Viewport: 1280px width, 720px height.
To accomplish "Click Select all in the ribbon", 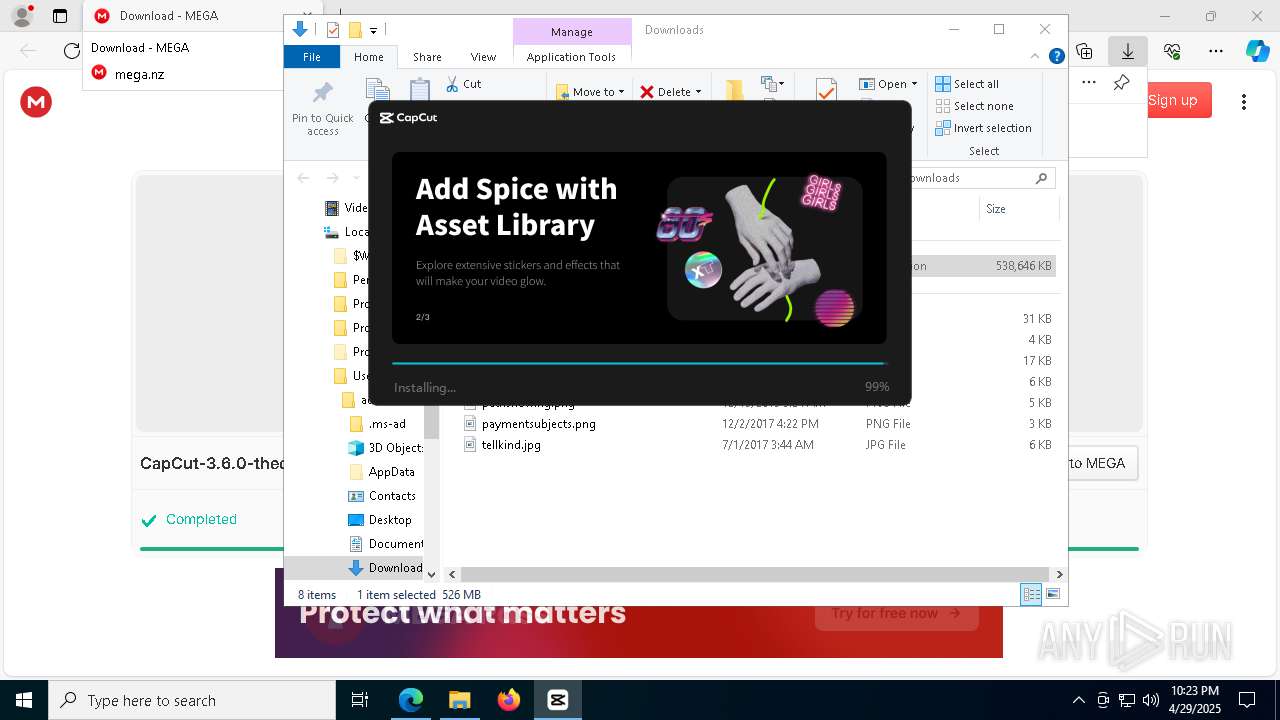I will 967,84.
